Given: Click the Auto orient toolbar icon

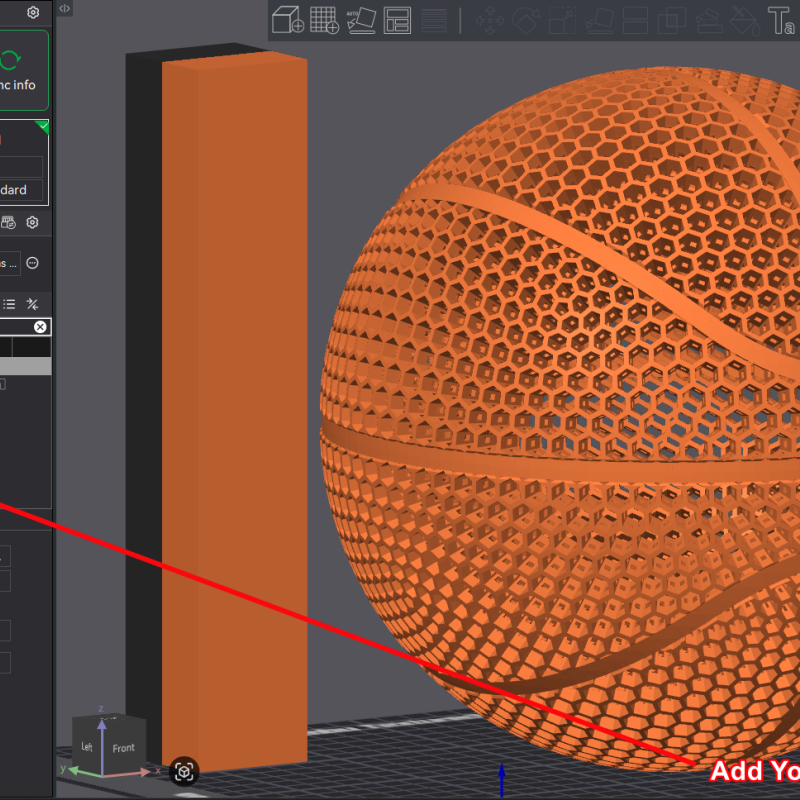Looking at the screenshot, I should tap(359, 20).
